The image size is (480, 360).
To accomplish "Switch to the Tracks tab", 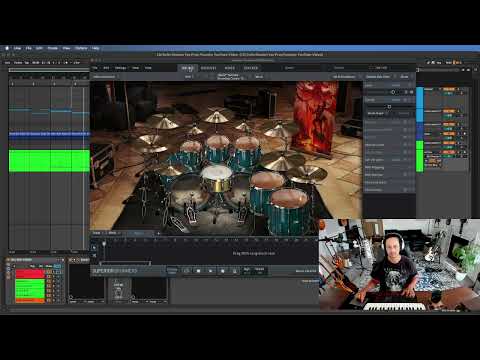I will tap(251, 68).
